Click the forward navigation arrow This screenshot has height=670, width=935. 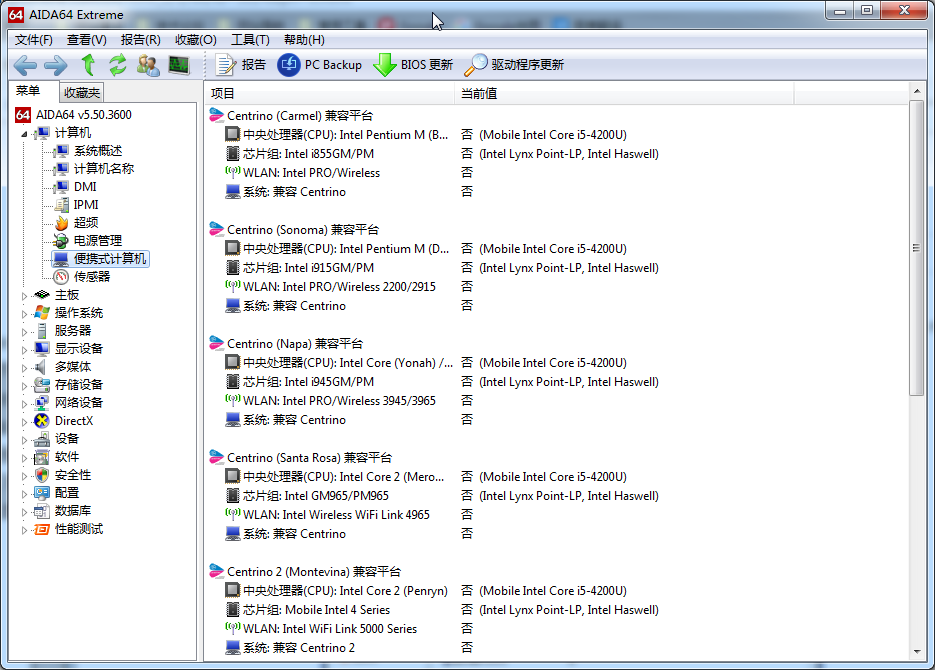(56, 65)
